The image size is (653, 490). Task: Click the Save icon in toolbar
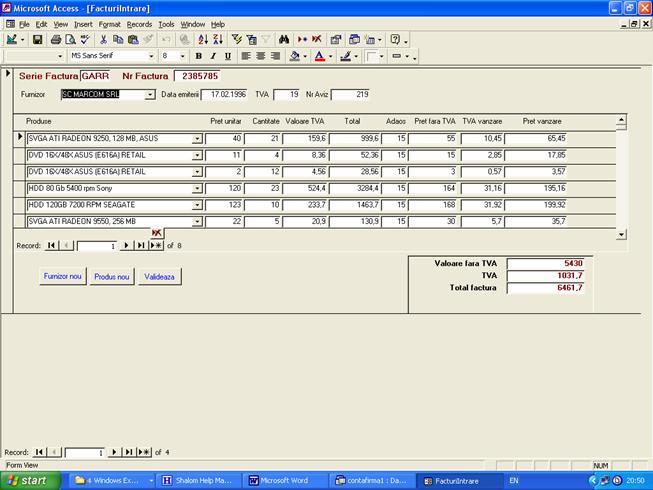point(37,40)
